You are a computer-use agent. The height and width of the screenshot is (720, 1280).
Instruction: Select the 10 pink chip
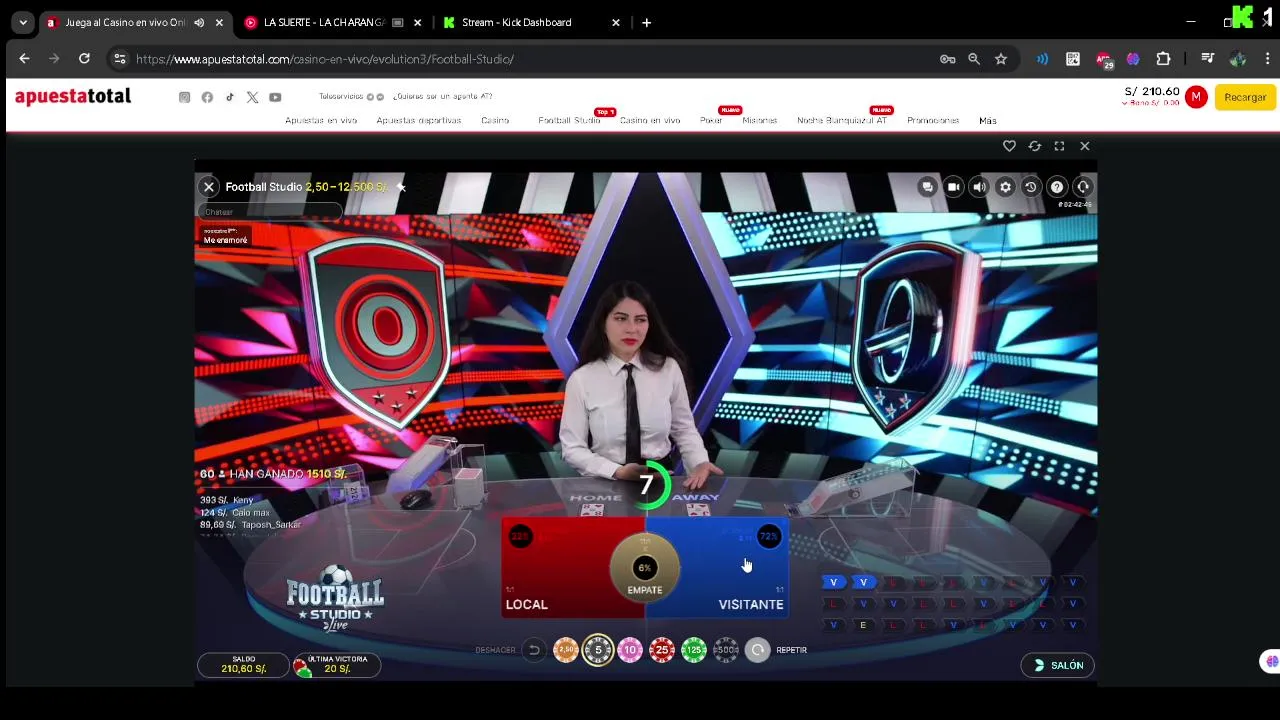tap(630, 650)
